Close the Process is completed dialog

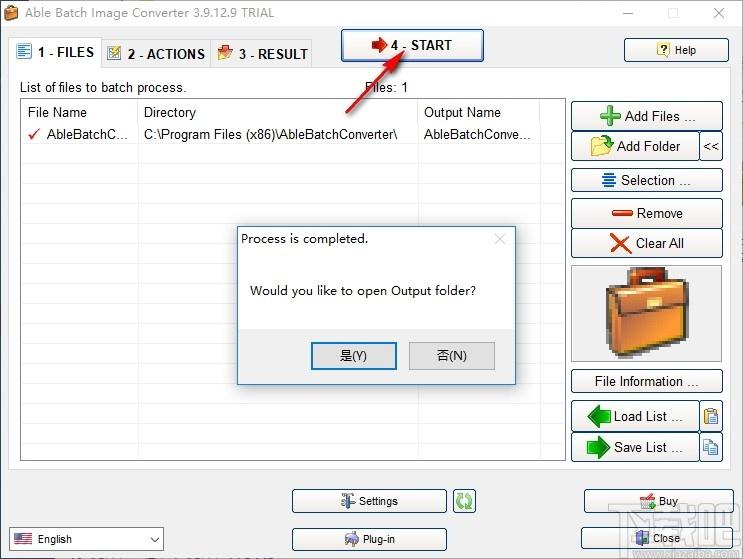499,239
